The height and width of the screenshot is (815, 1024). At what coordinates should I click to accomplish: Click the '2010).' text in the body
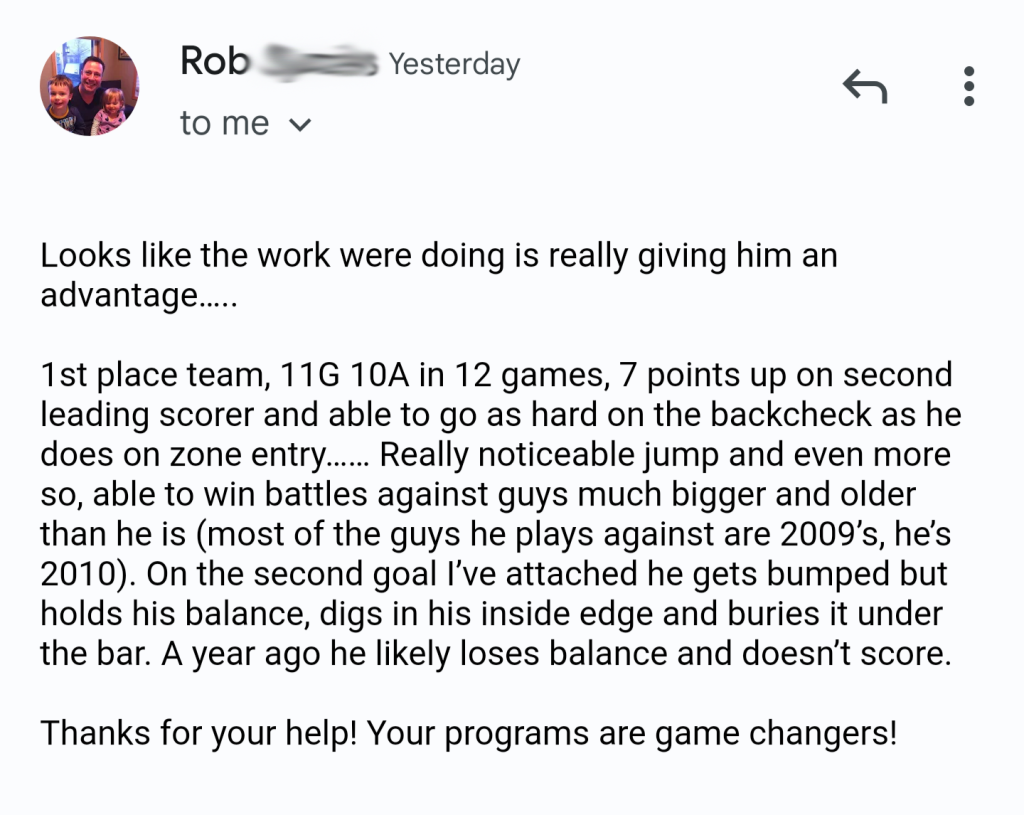point(88,575)
